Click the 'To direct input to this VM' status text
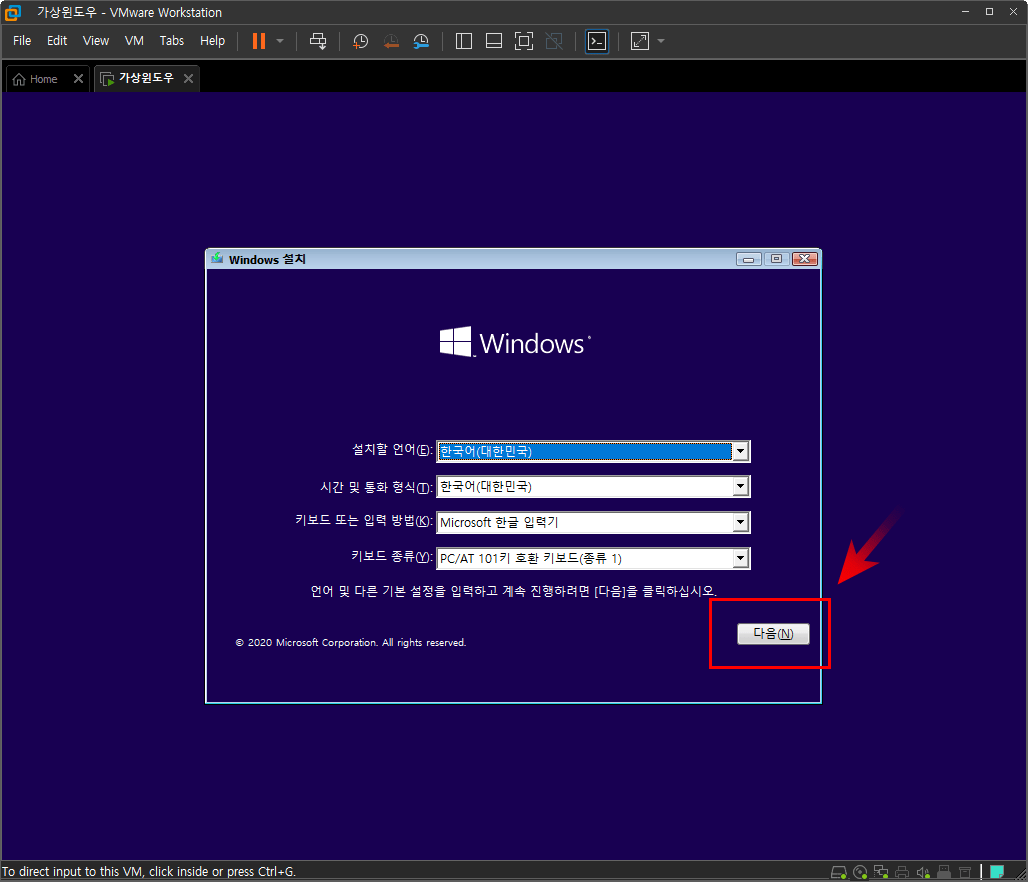Viewport: 1028px width, 882px height. coord(149,872)
